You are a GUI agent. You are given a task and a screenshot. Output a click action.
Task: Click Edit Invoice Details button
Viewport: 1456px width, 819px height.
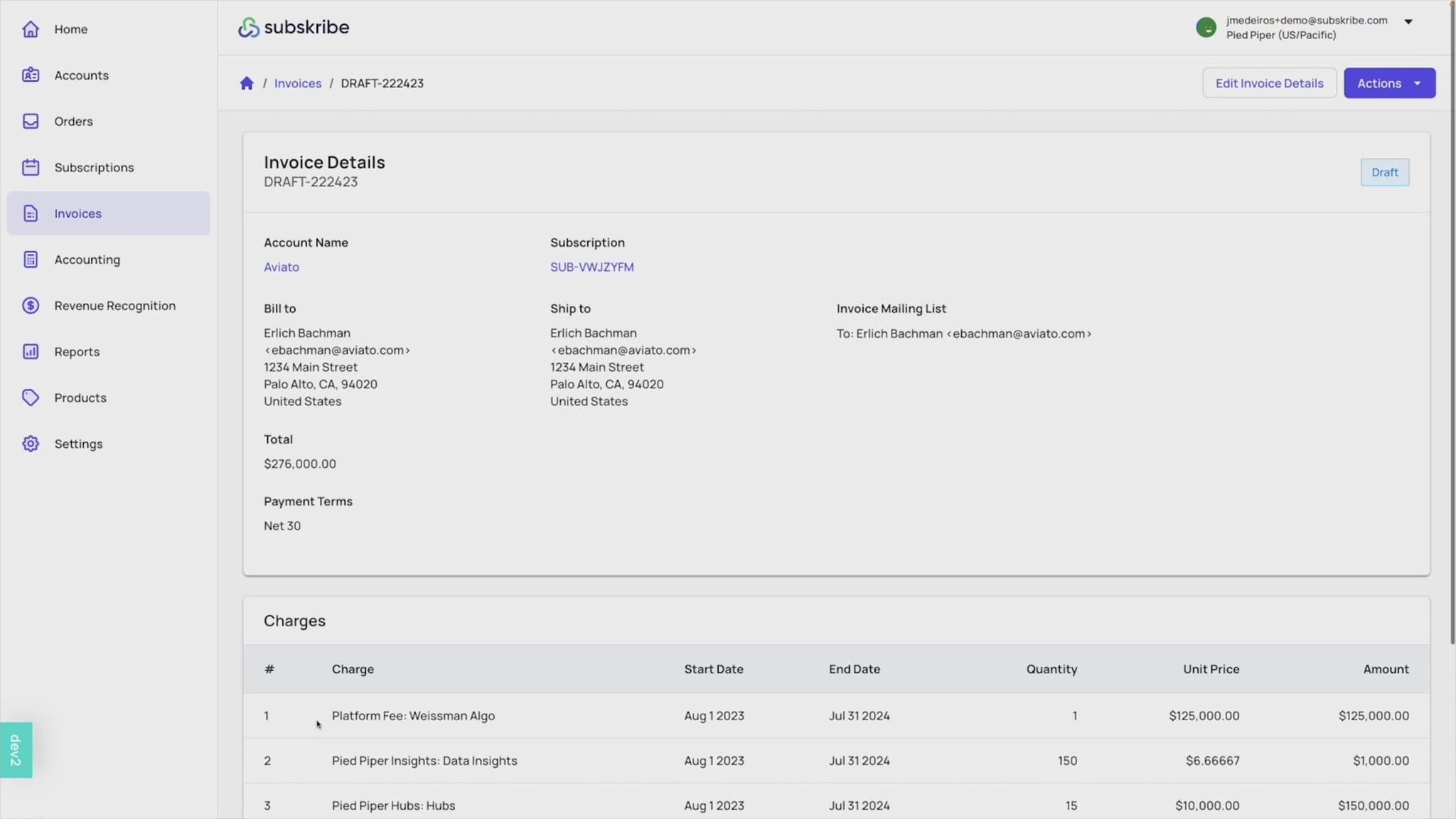click(x=1269, y=83)
